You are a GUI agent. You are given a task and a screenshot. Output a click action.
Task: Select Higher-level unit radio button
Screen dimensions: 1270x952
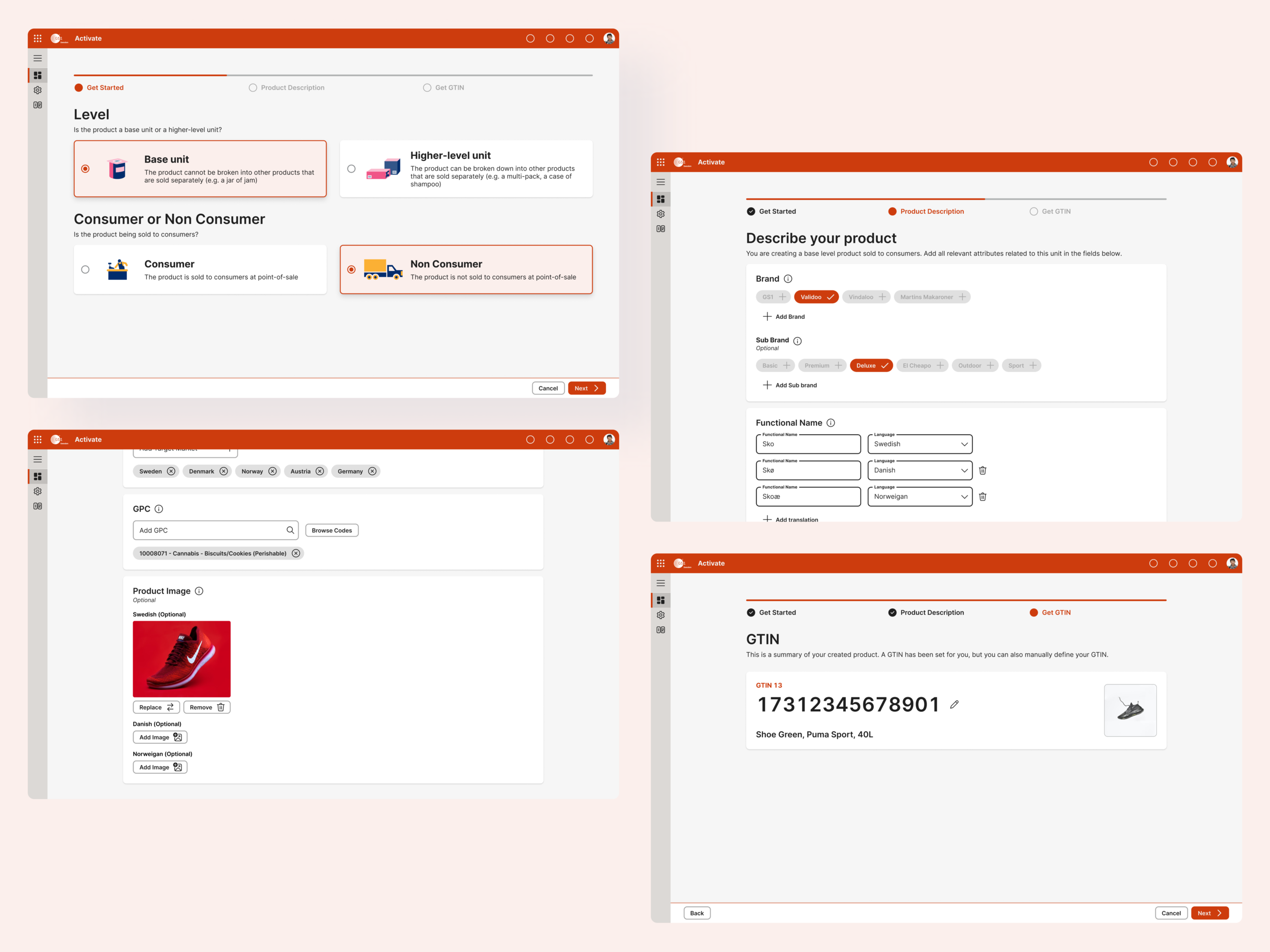coord(352,169)
